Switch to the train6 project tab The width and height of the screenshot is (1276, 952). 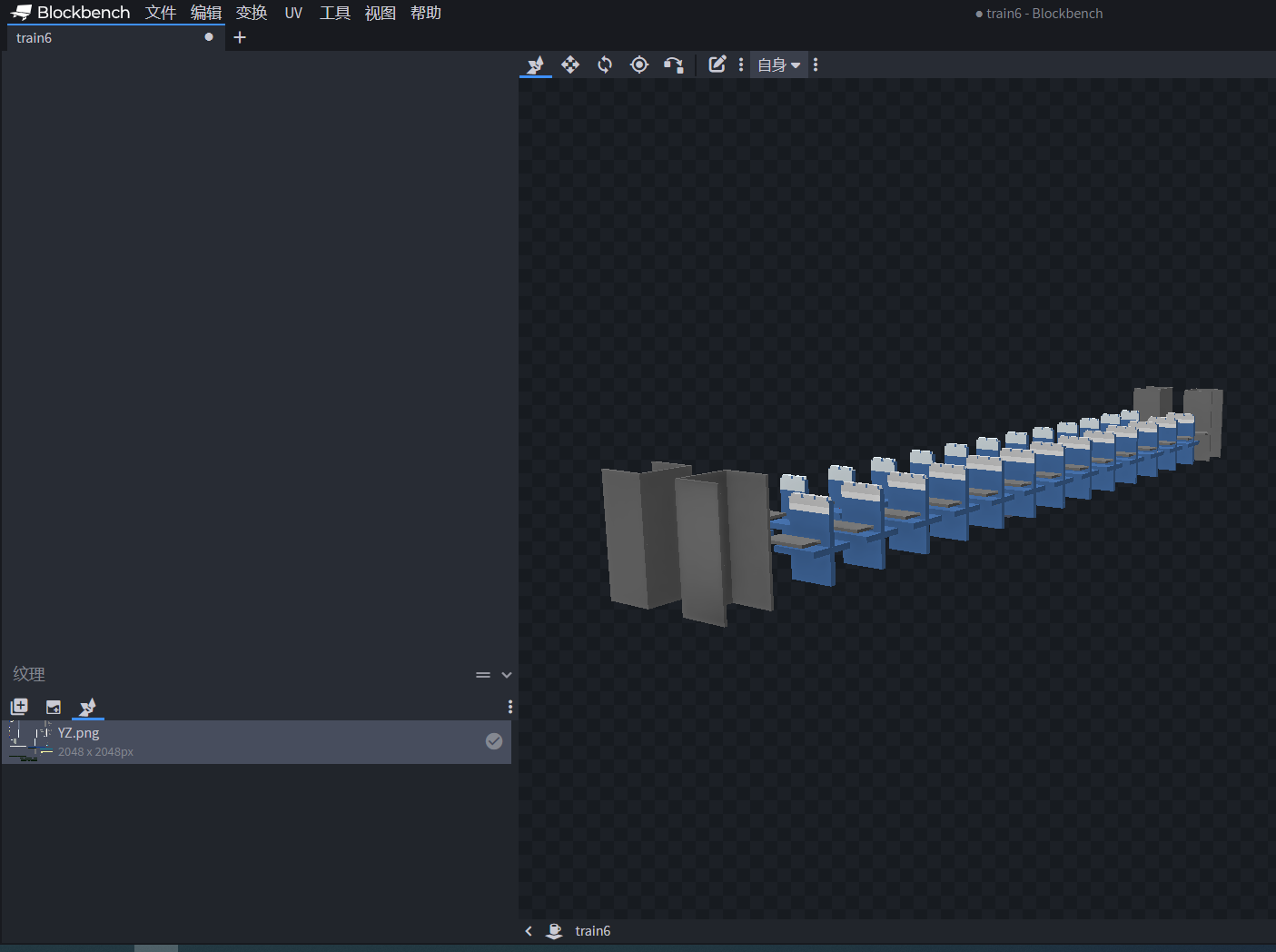pos(115,38)
